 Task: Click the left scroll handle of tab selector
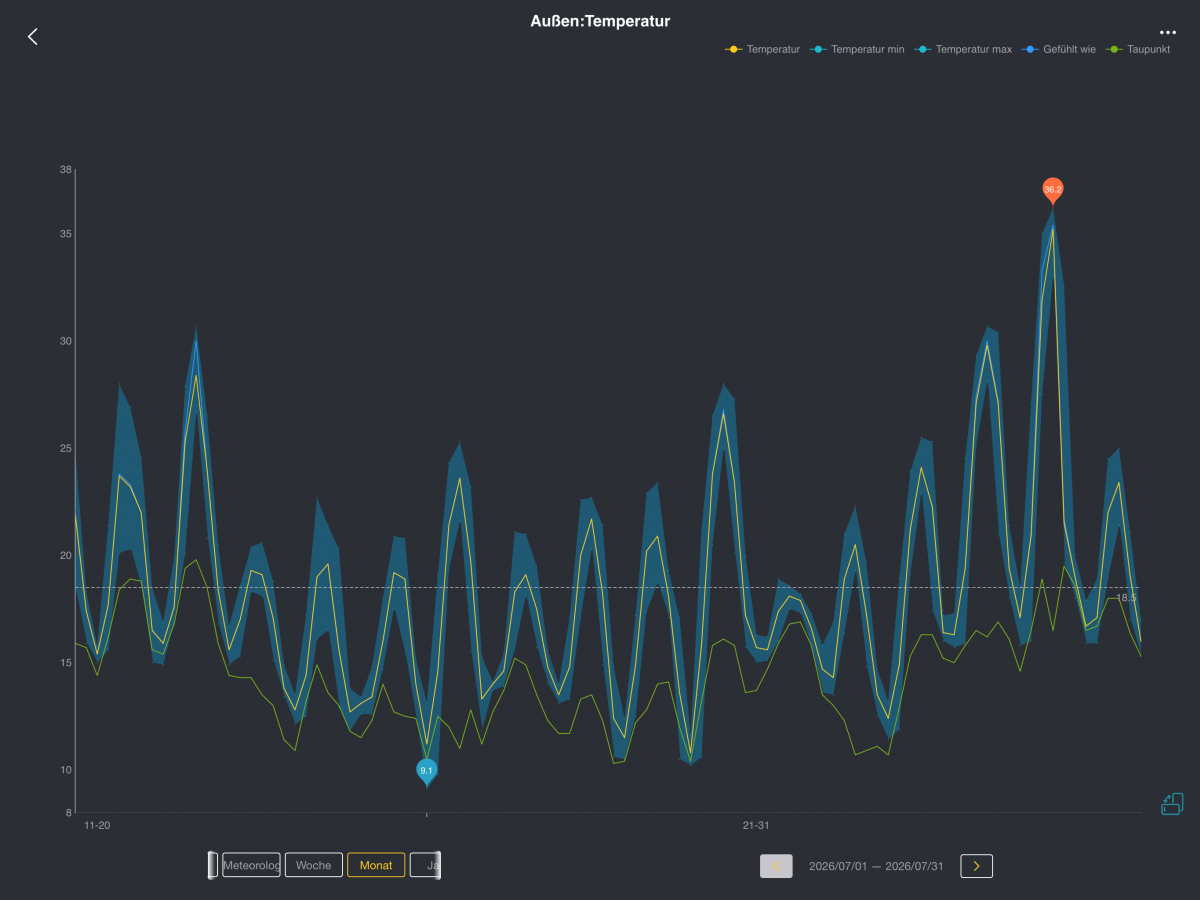(212, 865)
